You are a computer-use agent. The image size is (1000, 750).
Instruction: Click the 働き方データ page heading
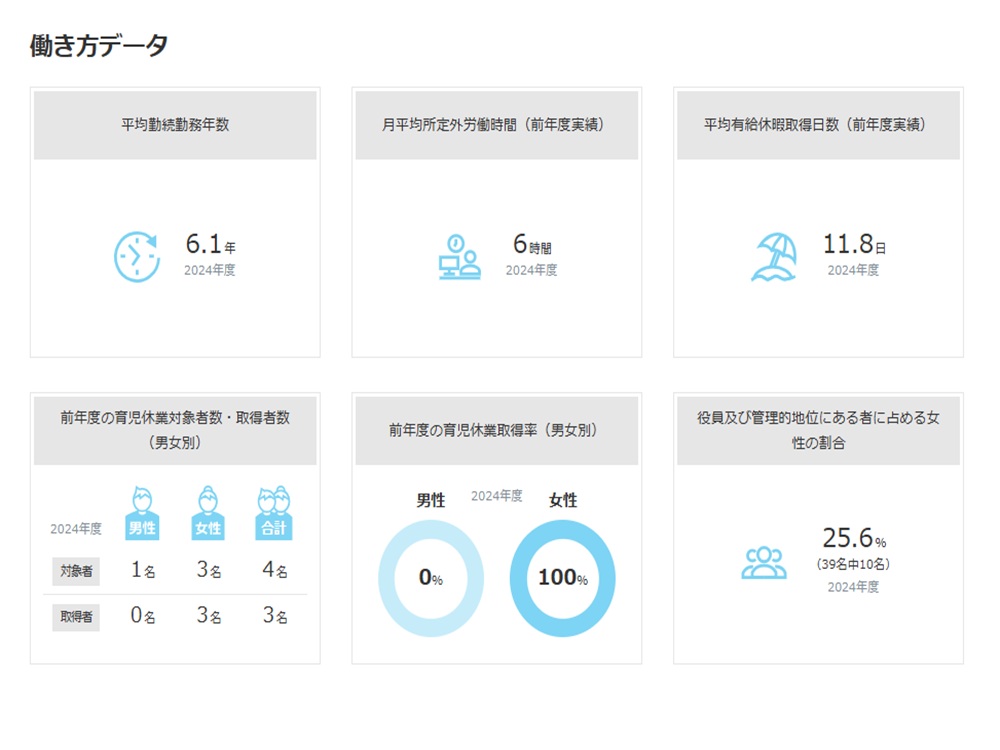[99, 45]
